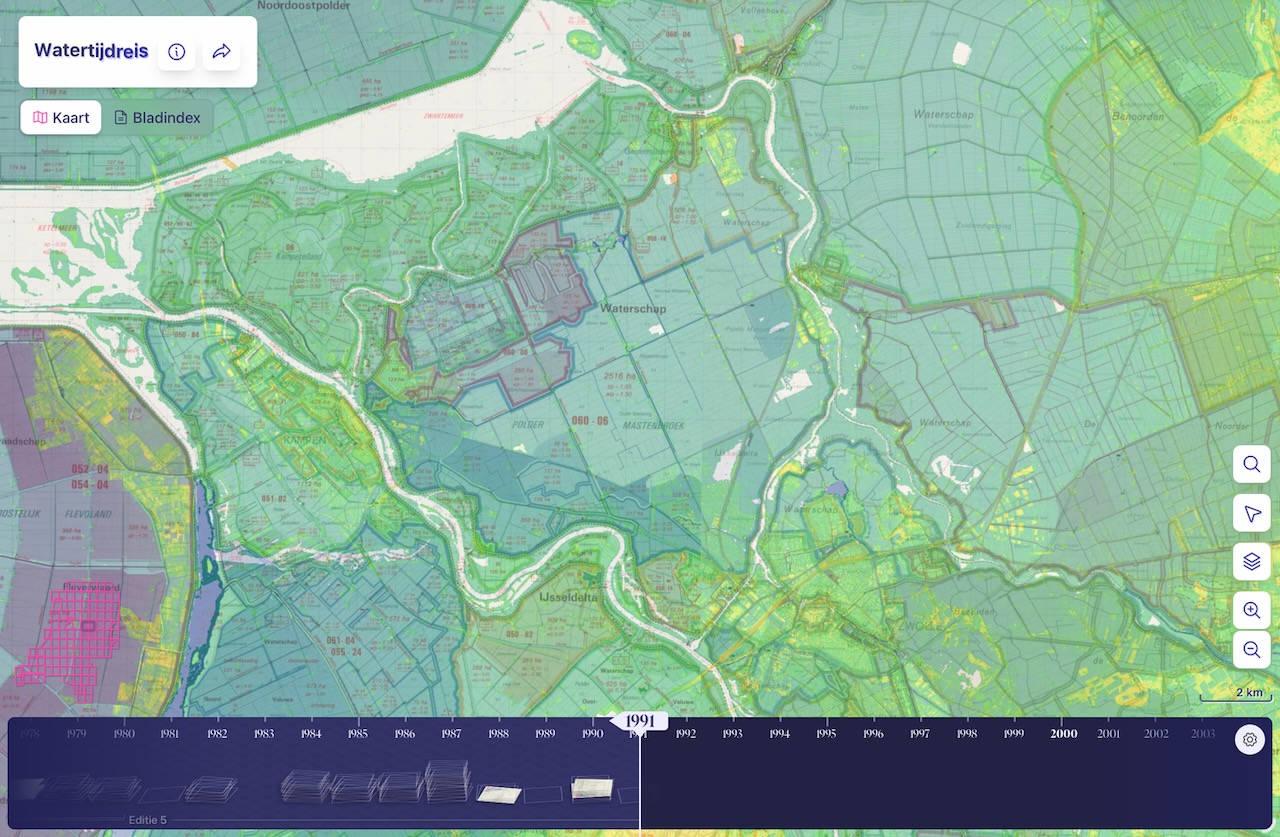Zoom out on the map

[1251, 650]
